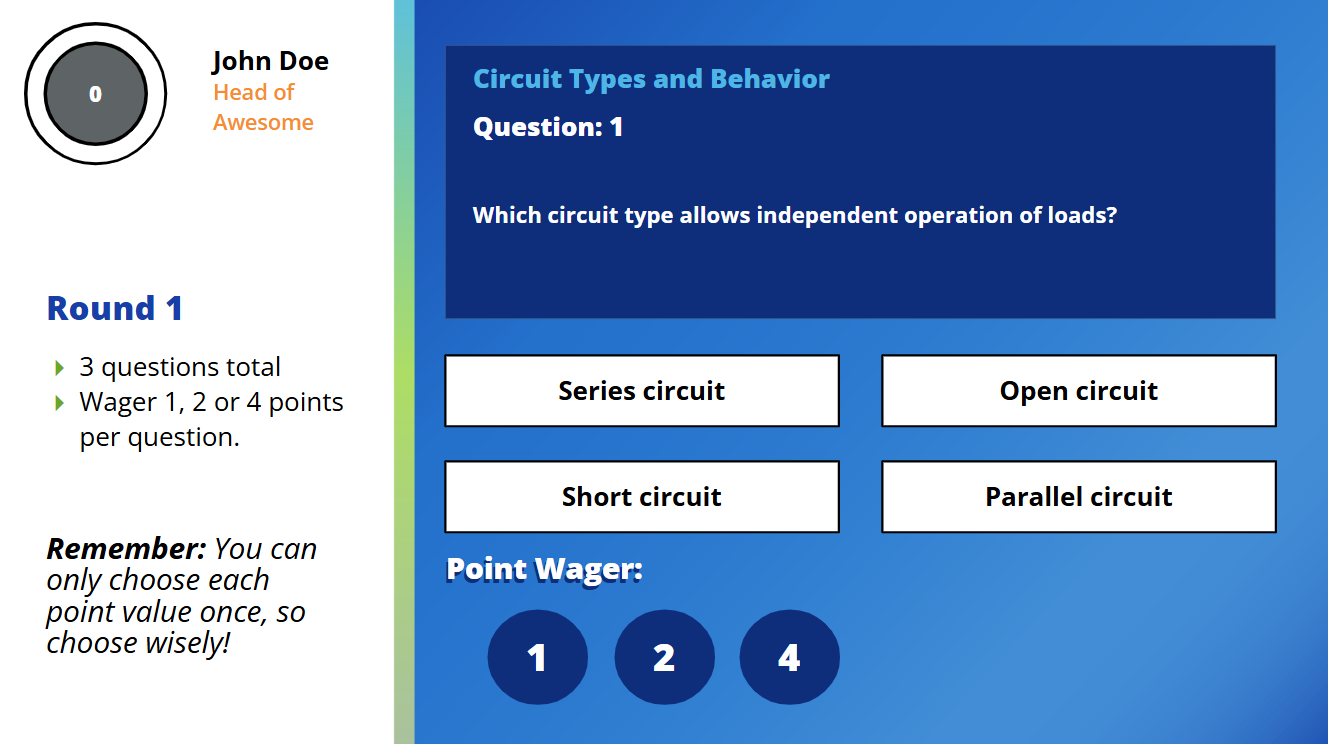Select the Parallel circuit answer
This screenshot has height=744, width=1328.
(1078, 496)
